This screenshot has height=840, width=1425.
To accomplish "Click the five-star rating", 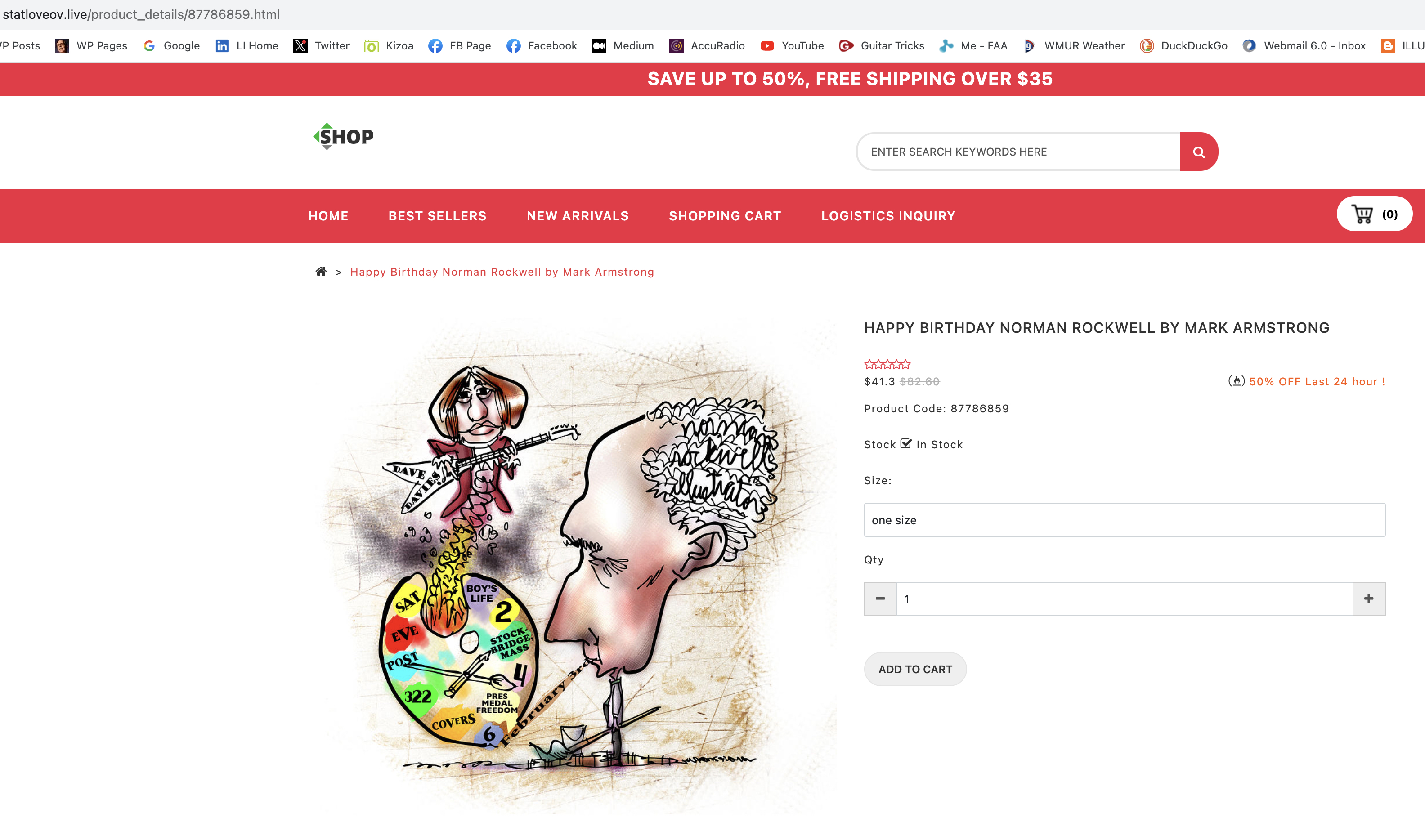I will click(x=887, y=364).
